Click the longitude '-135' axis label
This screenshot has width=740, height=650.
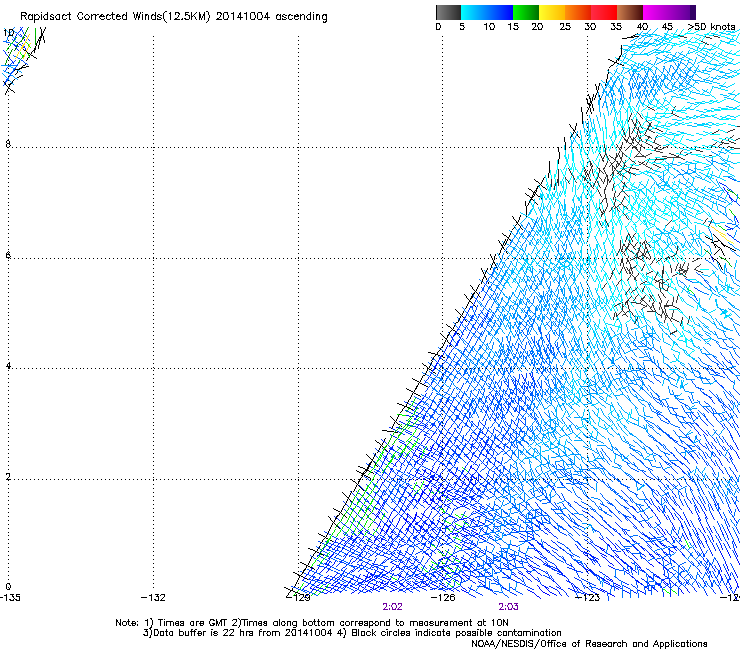[10, 598]
